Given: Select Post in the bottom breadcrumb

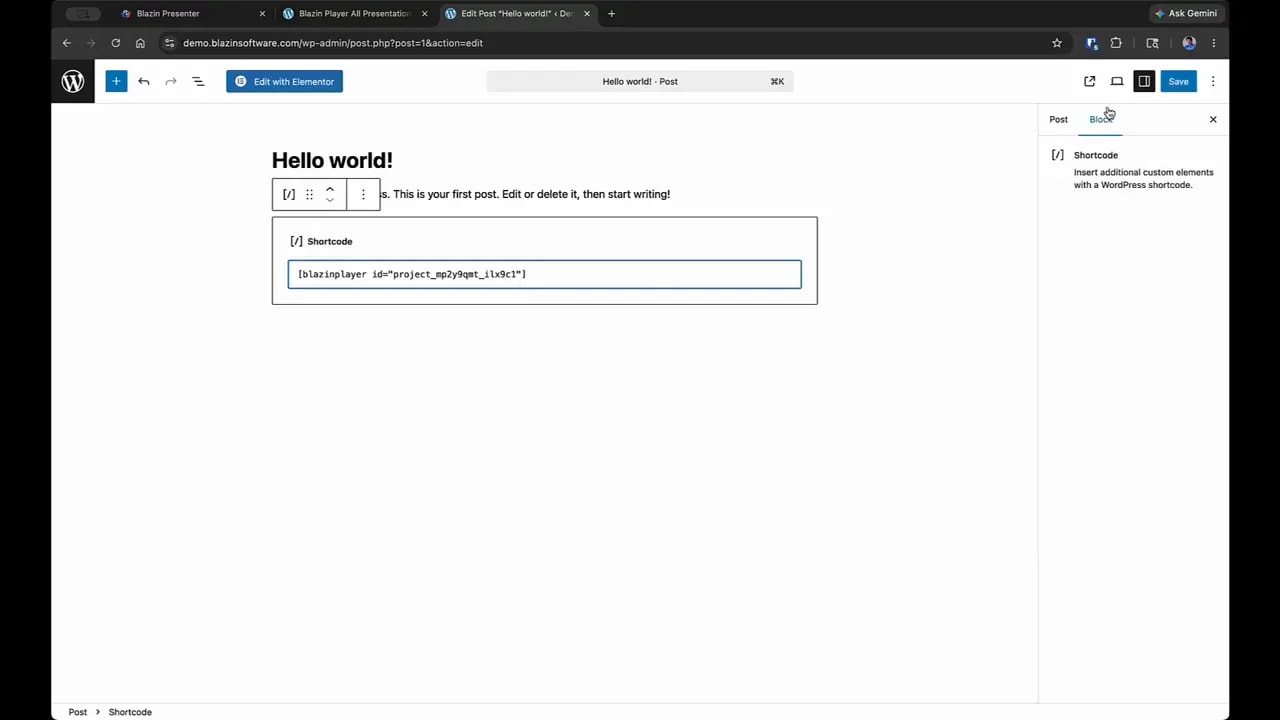Looking at the screenshot, I should [x=77, y=712].
